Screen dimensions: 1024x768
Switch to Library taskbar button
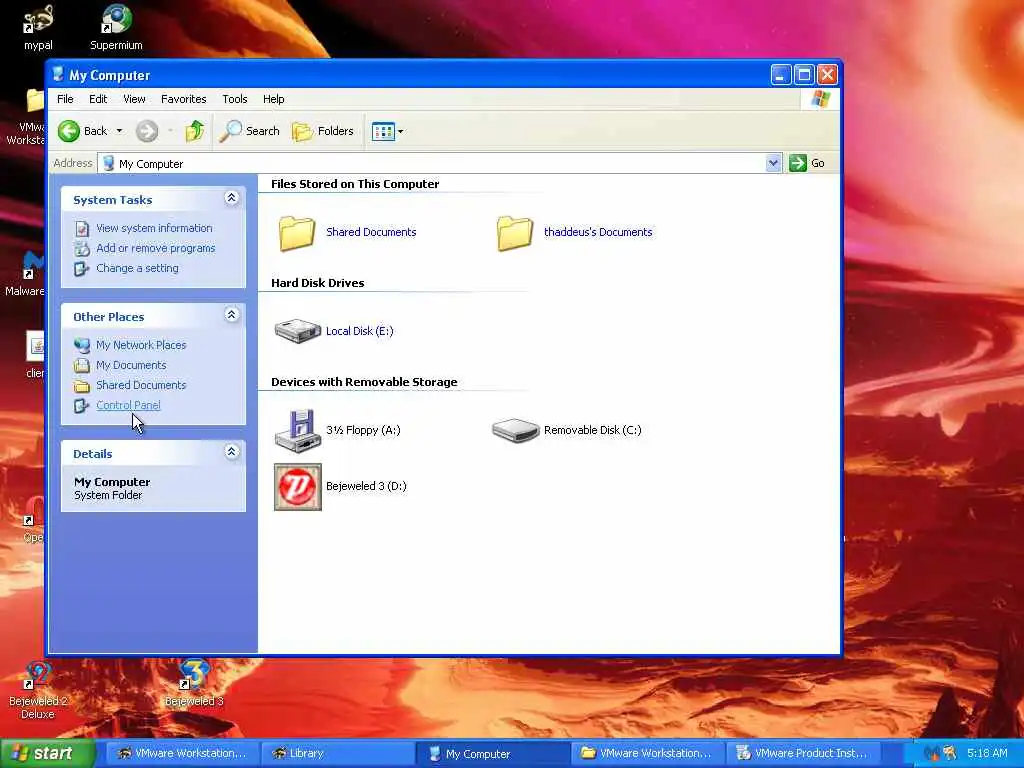point(337,754)
